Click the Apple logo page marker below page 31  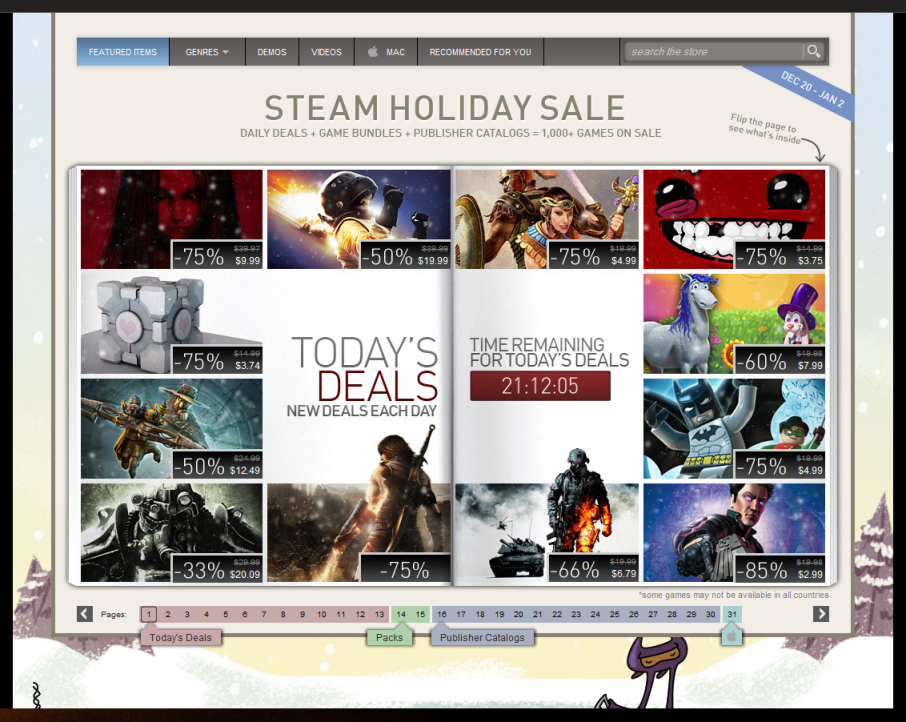(x=732, y=637)
